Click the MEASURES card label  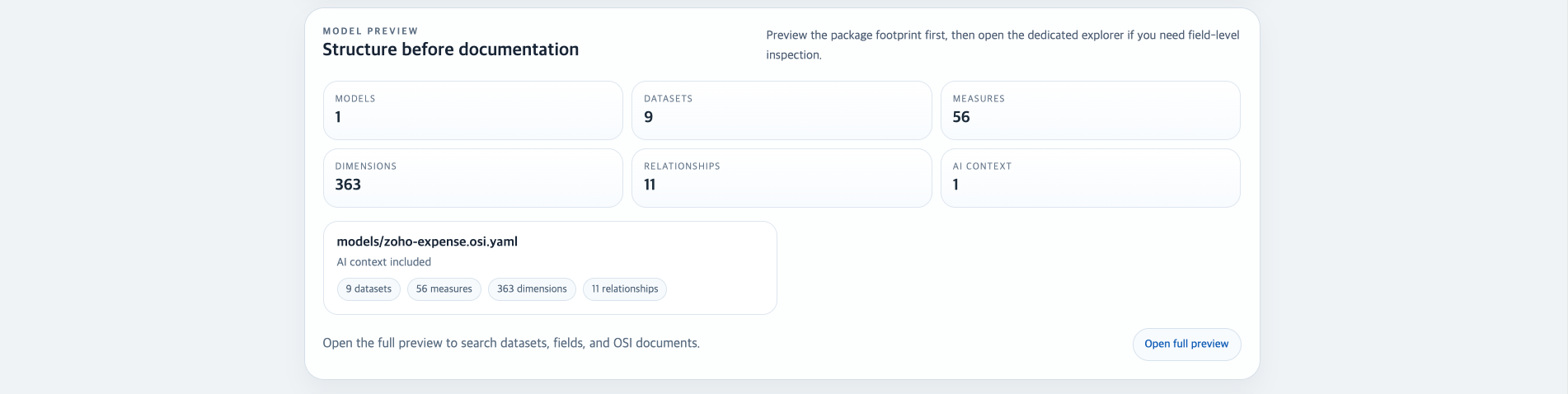pyautogui.click(x=979, y=99)
